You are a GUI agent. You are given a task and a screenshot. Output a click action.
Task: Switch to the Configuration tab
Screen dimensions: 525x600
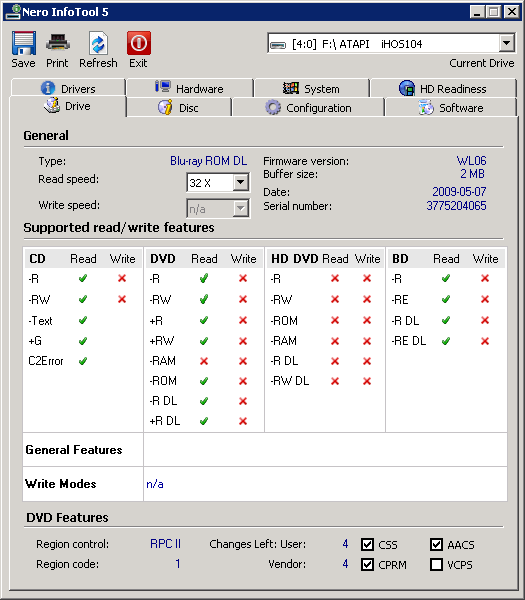tap(308, 108)
